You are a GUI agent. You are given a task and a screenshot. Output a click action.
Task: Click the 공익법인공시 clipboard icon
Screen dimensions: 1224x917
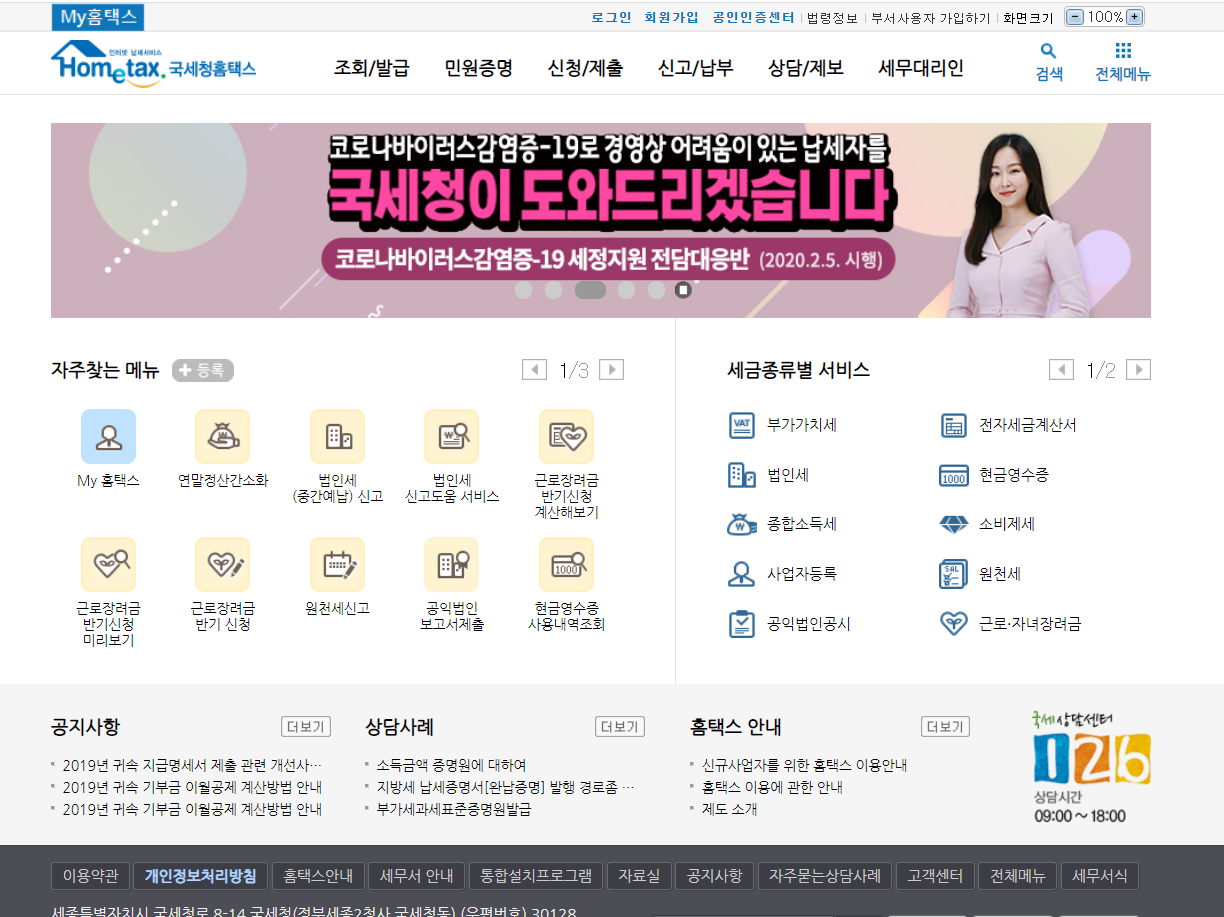tap(741, 624)
